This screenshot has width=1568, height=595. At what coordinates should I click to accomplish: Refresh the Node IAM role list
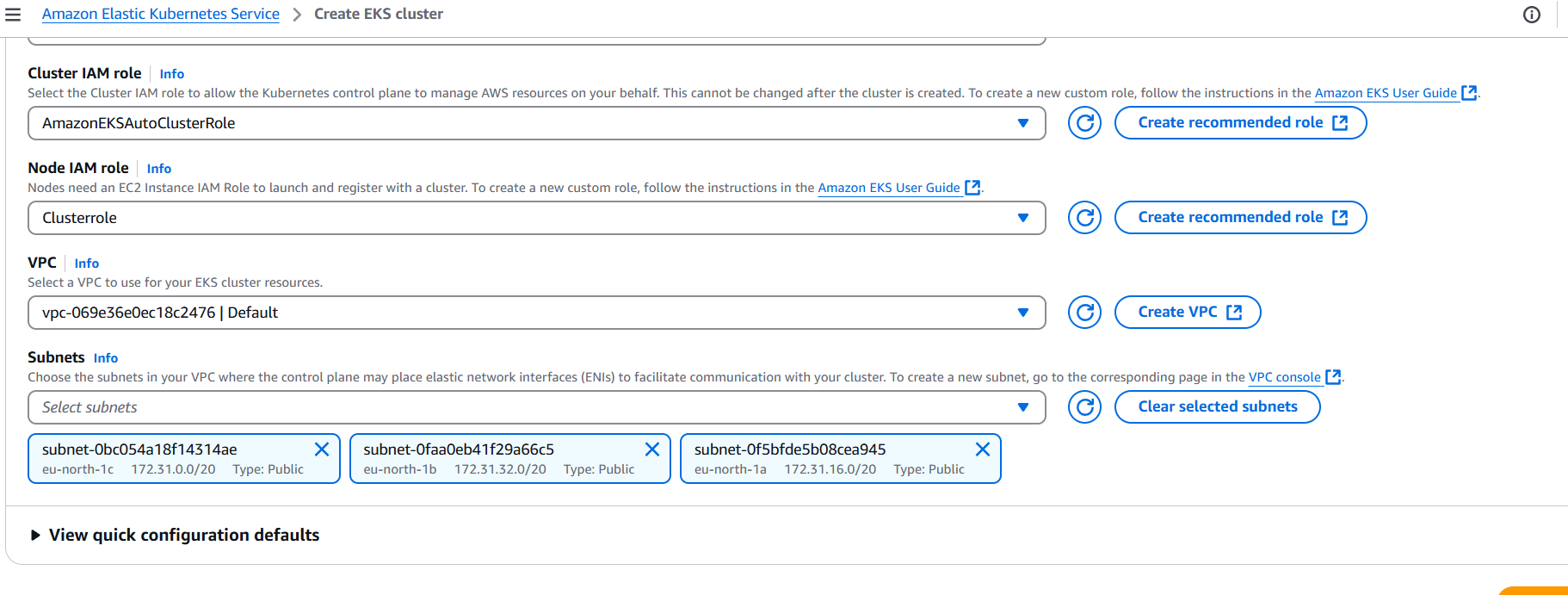tap(1084, 218)
